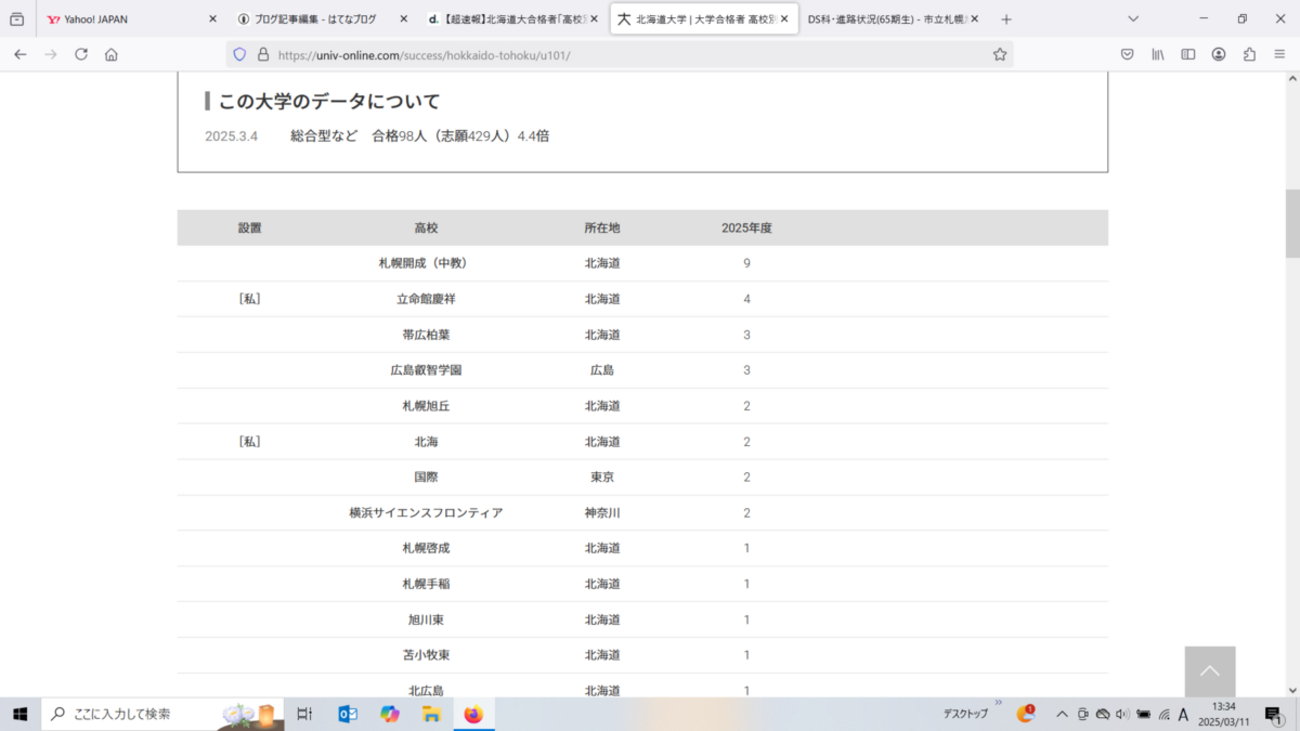The width and height of the screenshot is (1300, 731).
Task: Open notification center icon
Action: click(1273, 714)
